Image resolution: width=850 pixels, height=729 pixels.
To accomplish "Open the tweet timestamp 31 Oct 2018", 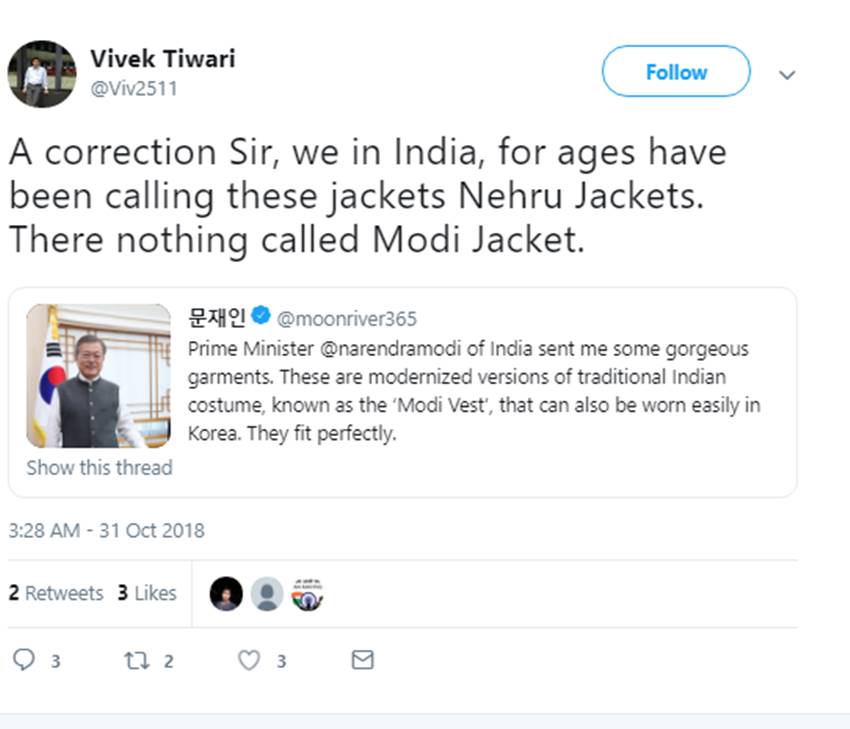I will click(x=106, y=530).
